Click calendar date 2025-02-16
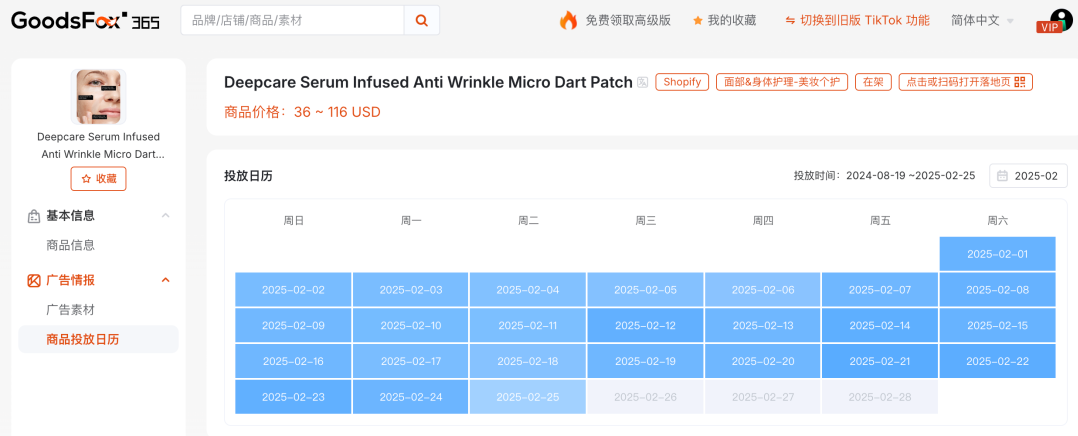 click(x=293, y=361)
